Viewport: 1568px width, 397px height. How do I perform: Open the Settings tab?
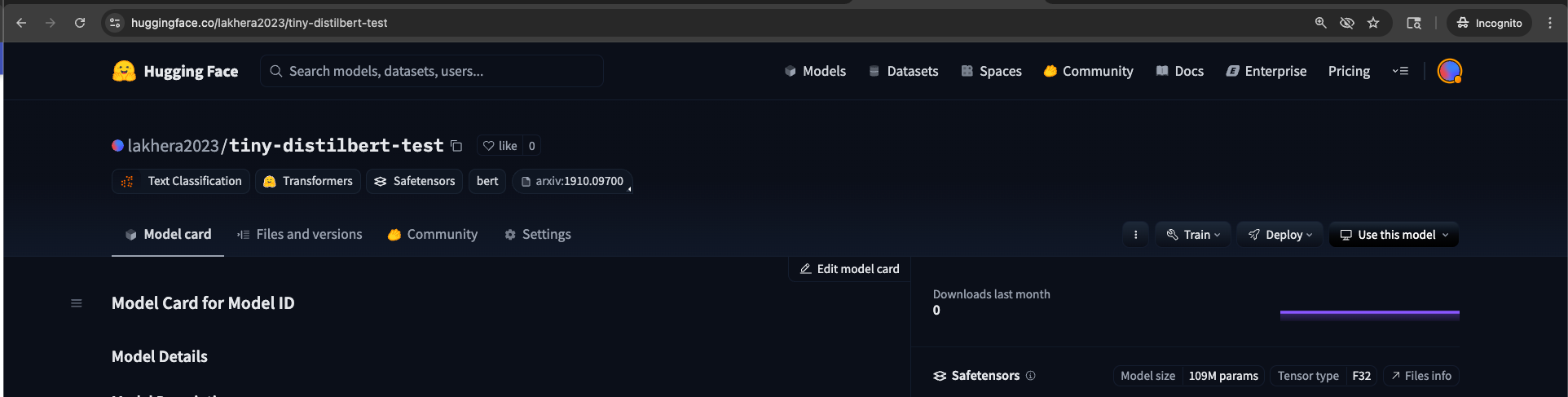point(538,235)
